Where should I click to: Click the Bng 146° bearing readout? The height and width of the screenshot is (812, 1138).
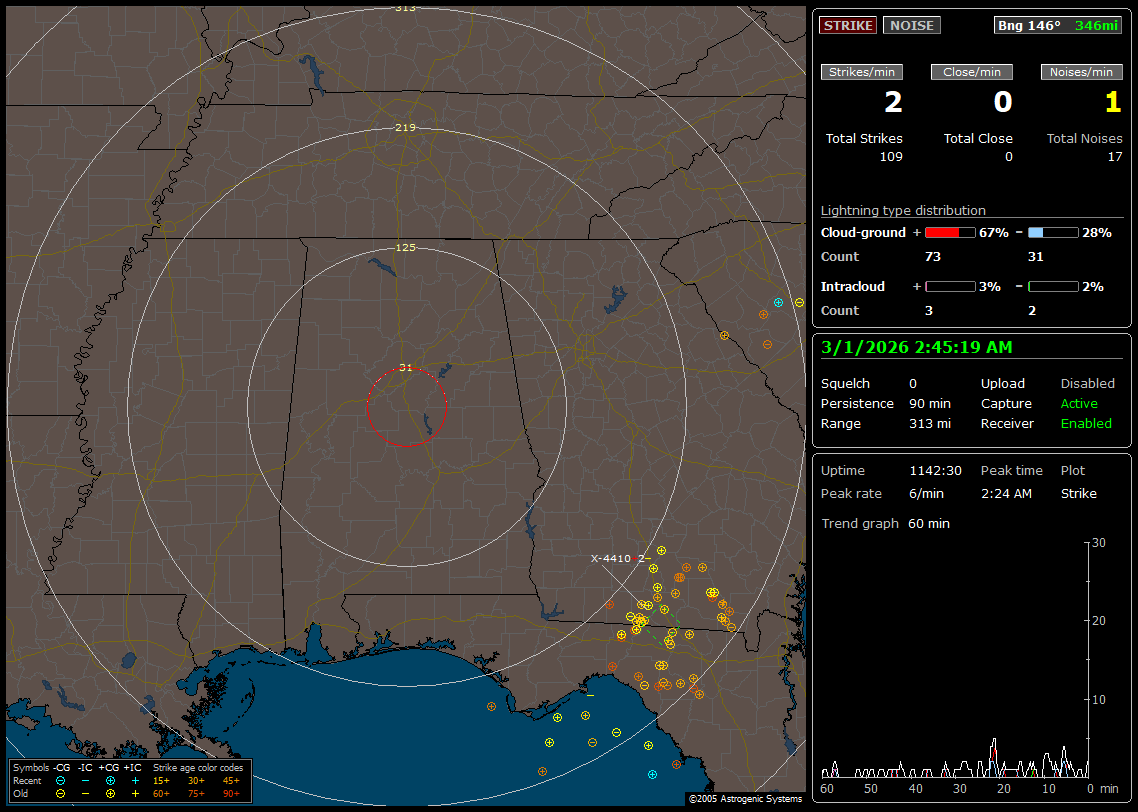(1028, 25)
